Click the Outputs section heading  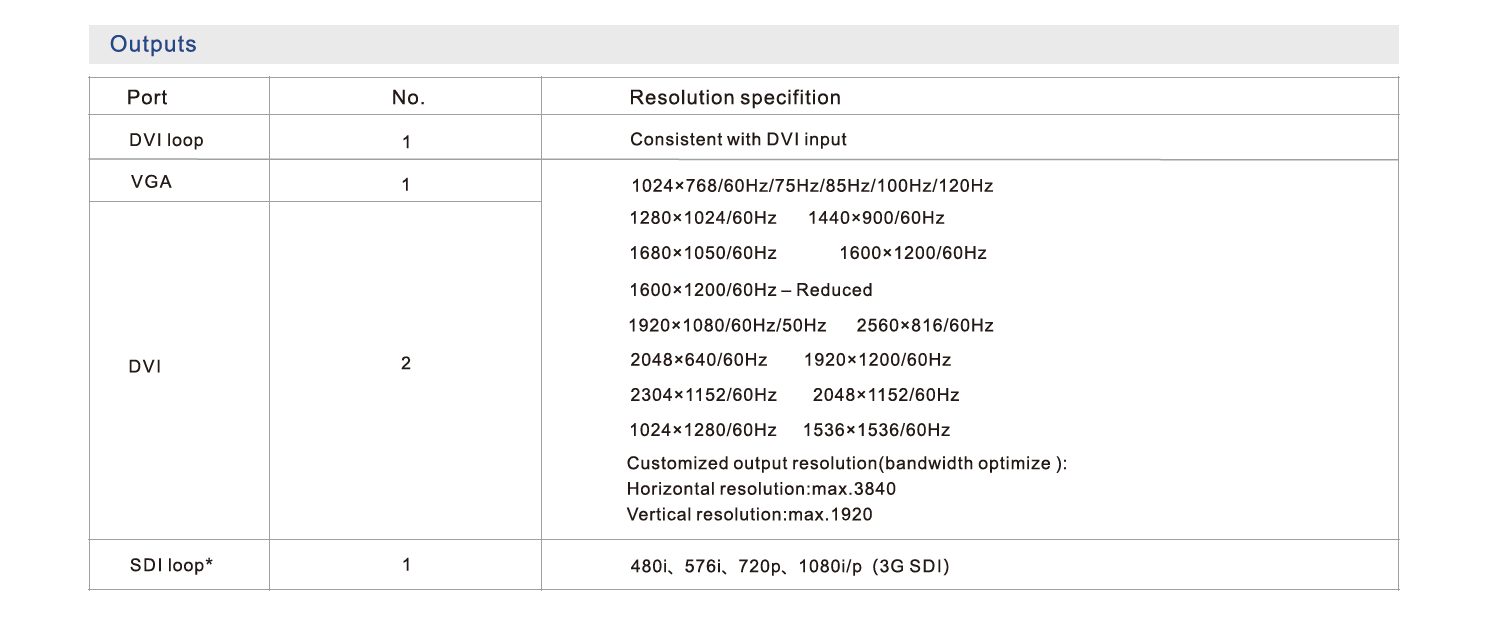(153, 45)
